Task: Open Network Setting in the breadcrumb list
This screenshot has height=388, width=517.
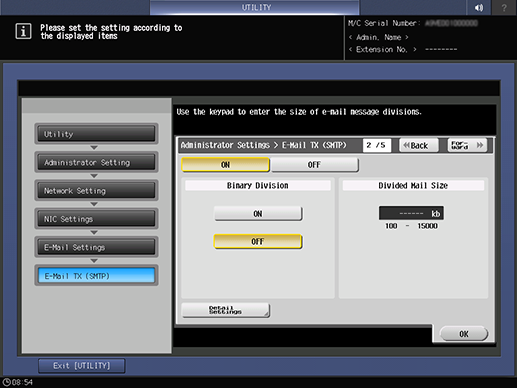Action: click(96, 191)
